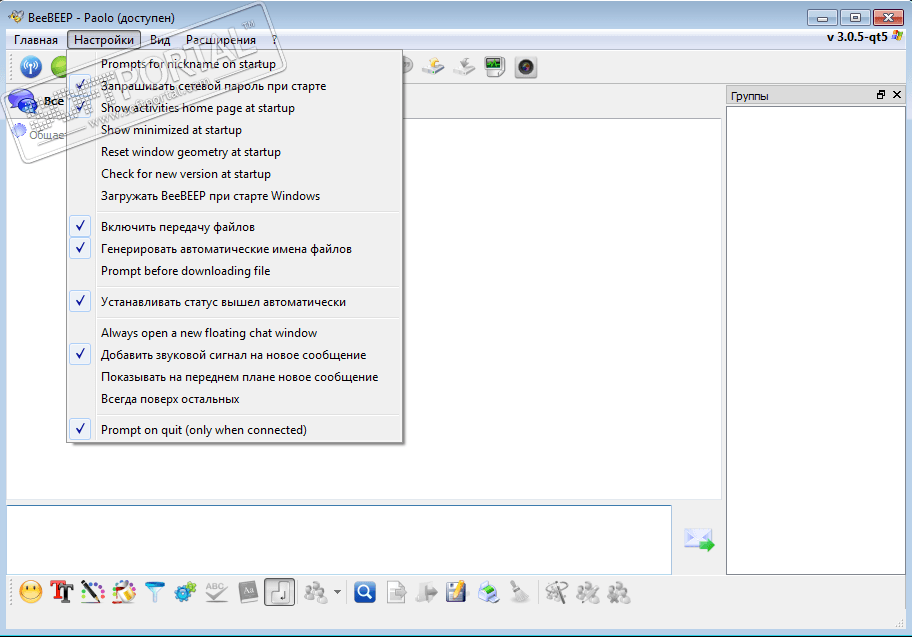Click the send file document icon

pos(396,592)
